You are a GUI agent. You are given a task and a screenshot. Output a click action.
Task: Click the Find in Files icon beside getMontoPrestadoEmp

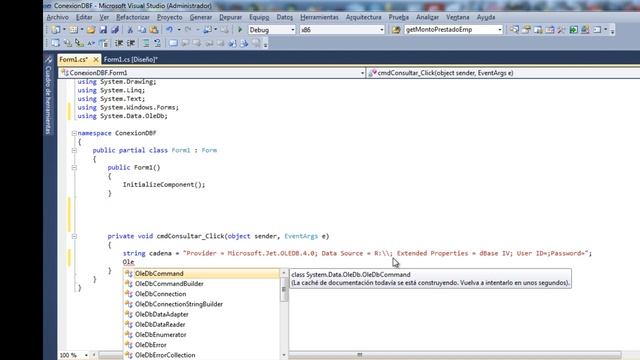click(396, 30)
